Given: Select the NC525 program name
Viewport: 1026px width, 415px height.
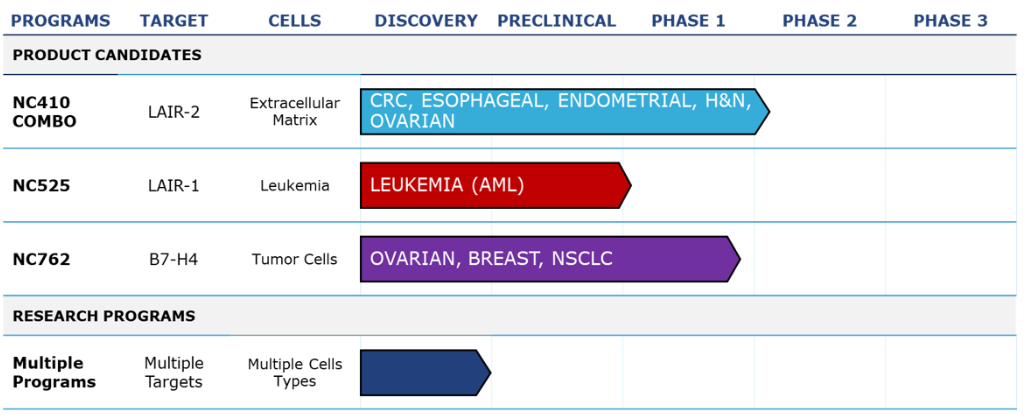Looking at the screenshot, I should click(x=41, y=186).
